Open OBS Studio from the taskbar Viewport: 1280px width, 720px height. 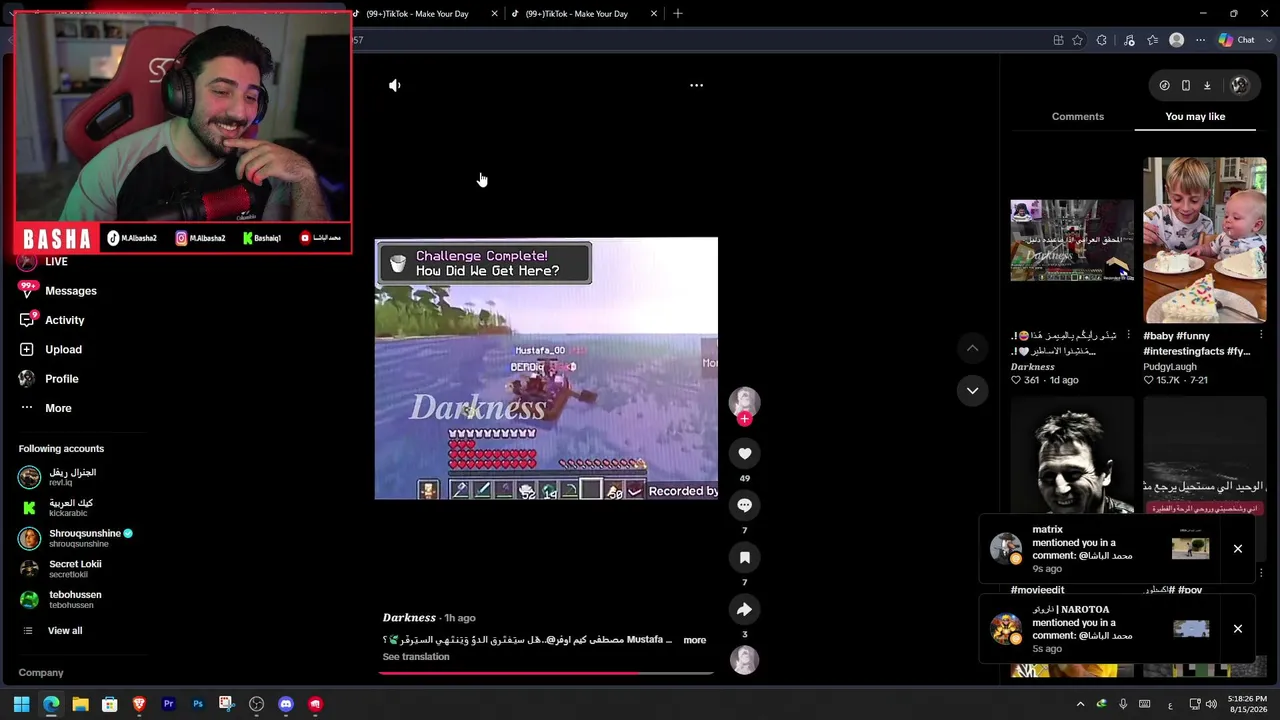(x=257, y=705)
